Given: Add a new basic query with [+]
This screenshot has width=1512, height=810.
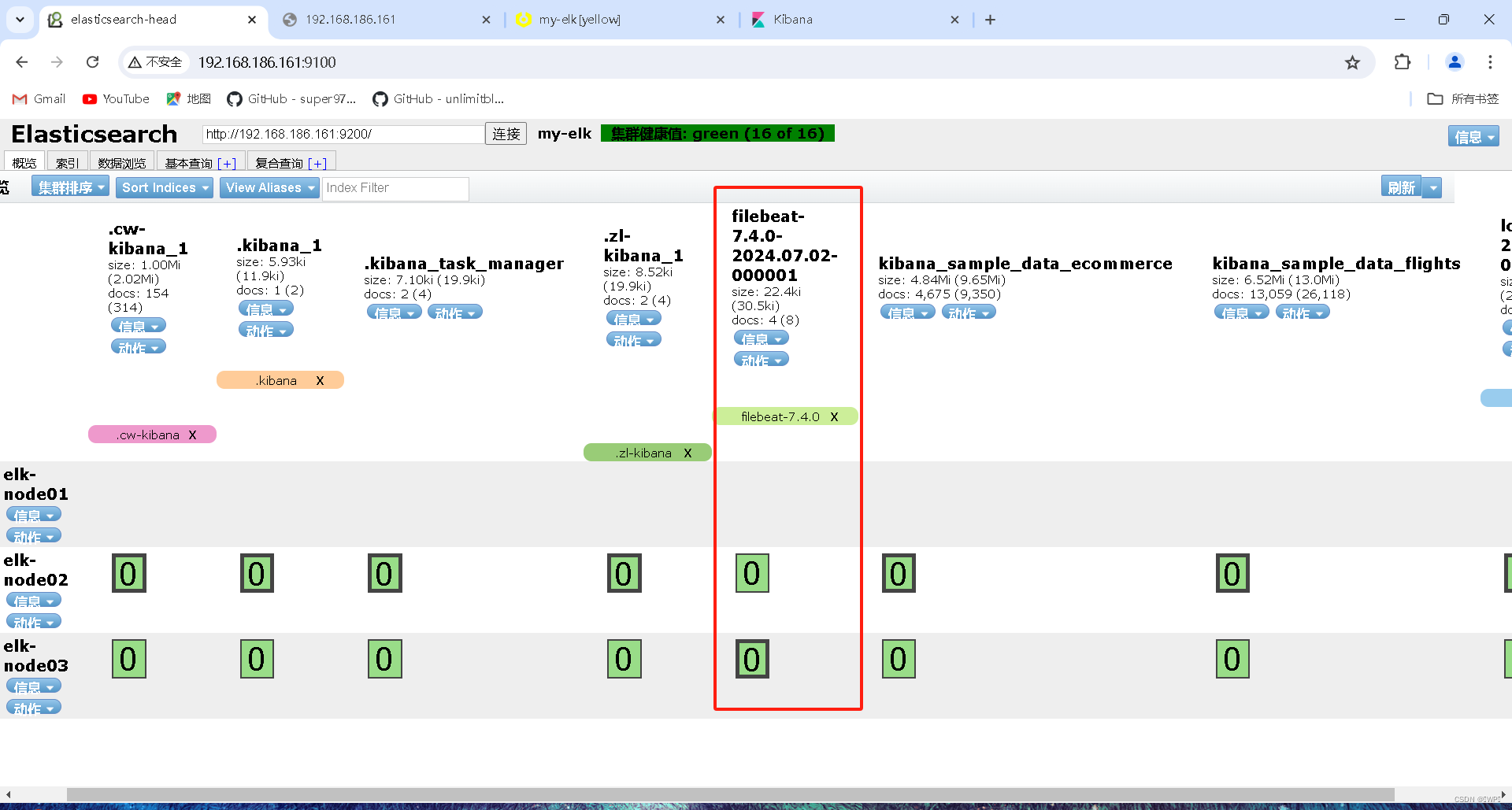Looking at the screenshot, I should click(x=227, y=164).
